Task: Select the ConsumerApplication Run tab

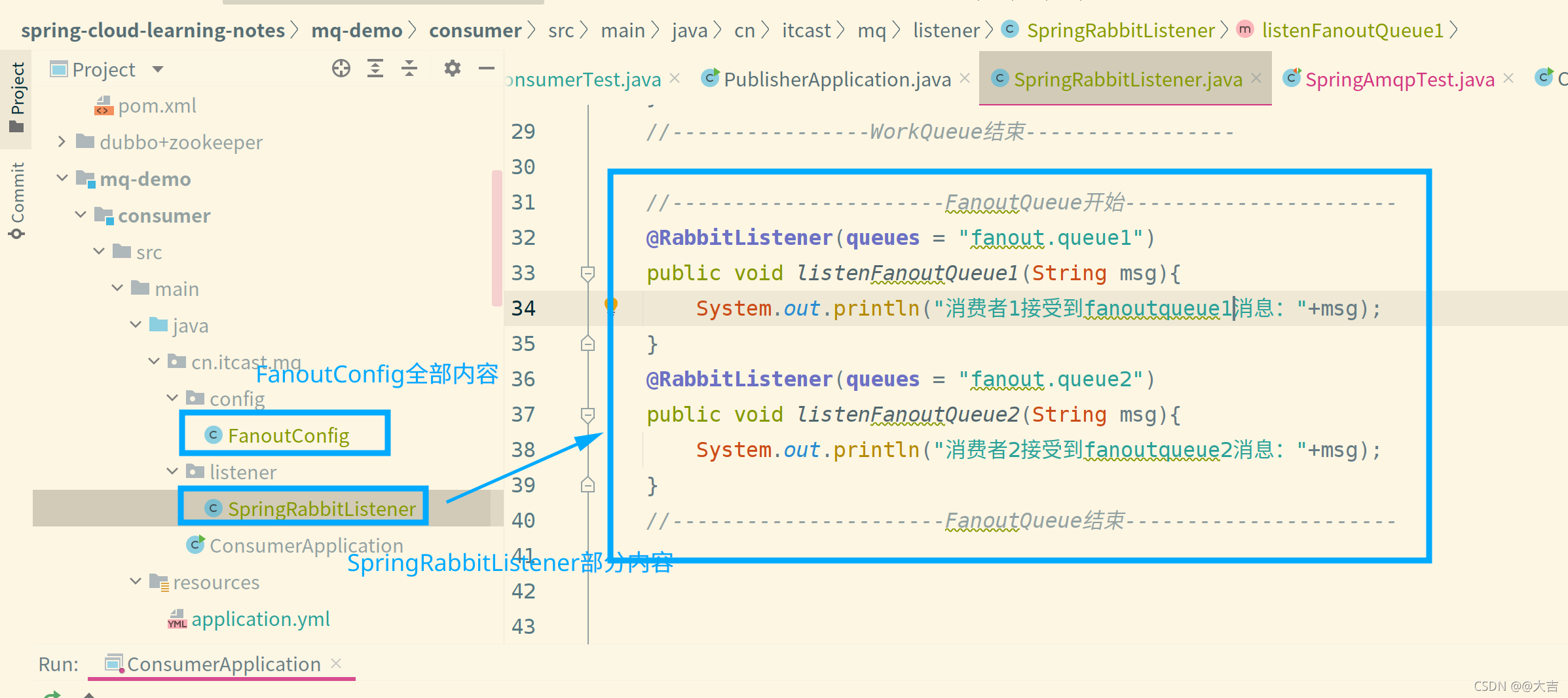Action: [x=223, y=664]
